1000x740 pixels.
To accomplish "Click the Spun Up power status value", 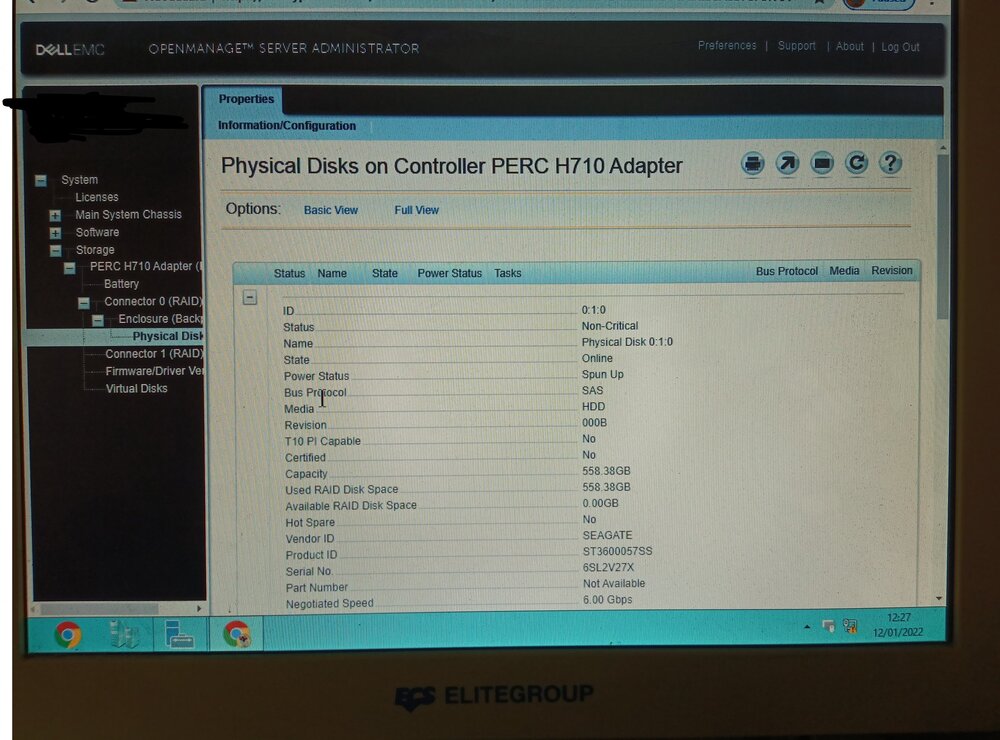I will click(x=603, y=374).
